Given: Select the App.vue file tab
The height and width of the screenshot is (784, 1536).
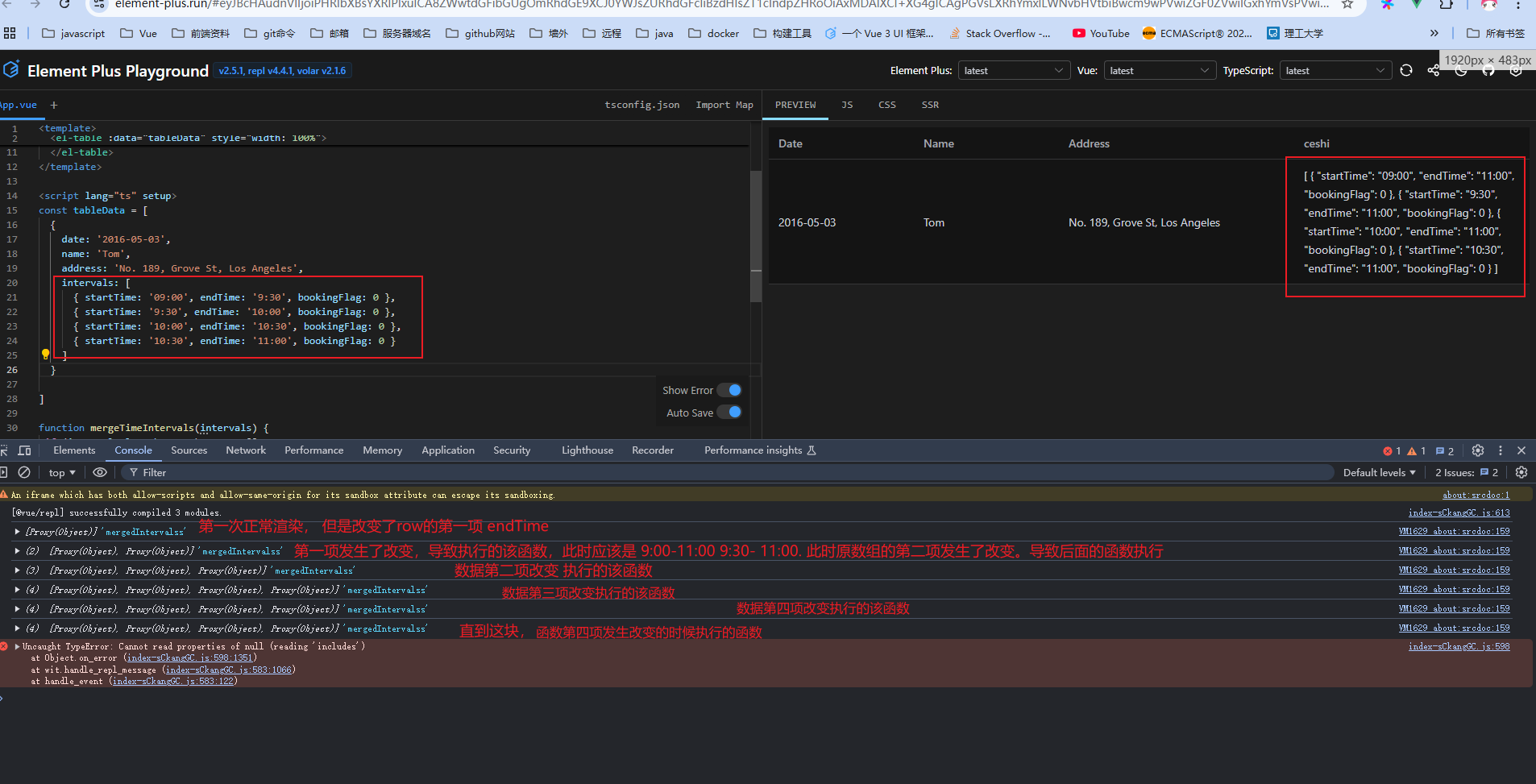Looking at the screenshot, I should pyautogui.click(x=19, y=105).
